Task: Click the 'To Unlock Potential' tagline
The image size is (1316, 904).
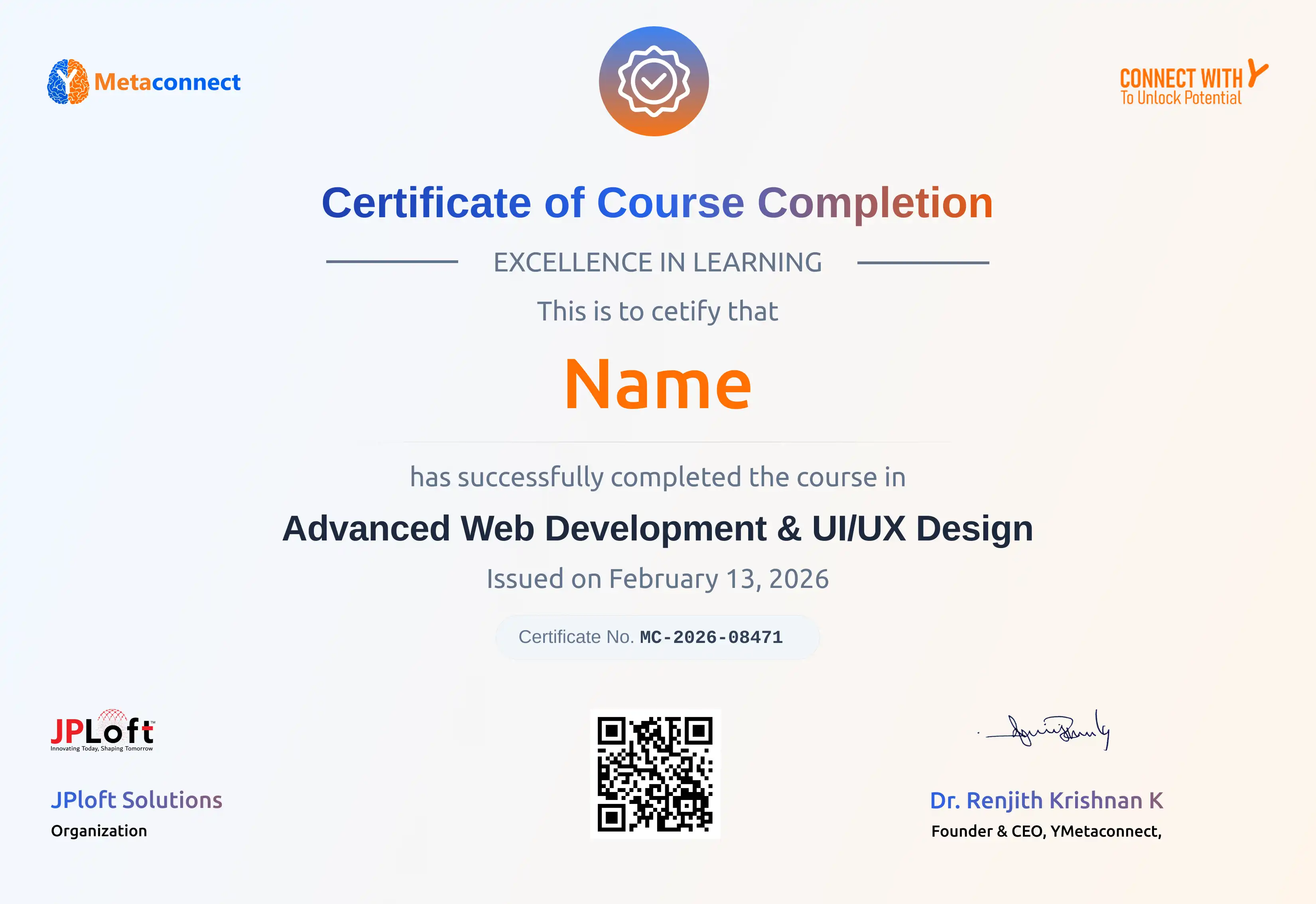Action: 1180,98
